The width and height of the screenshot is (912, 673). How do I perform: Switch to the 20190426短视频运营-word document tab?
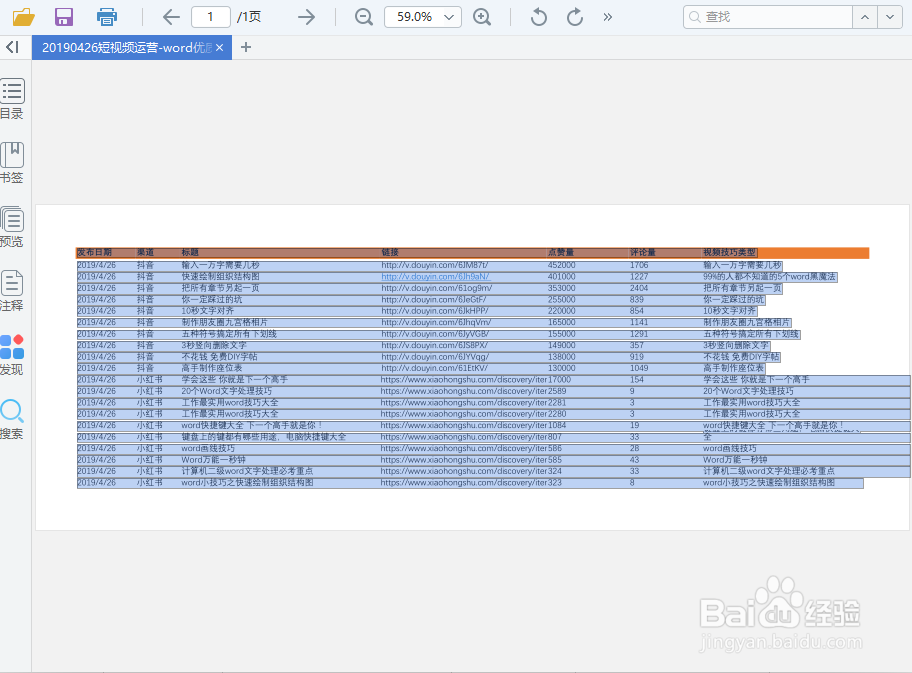point(127,47)
